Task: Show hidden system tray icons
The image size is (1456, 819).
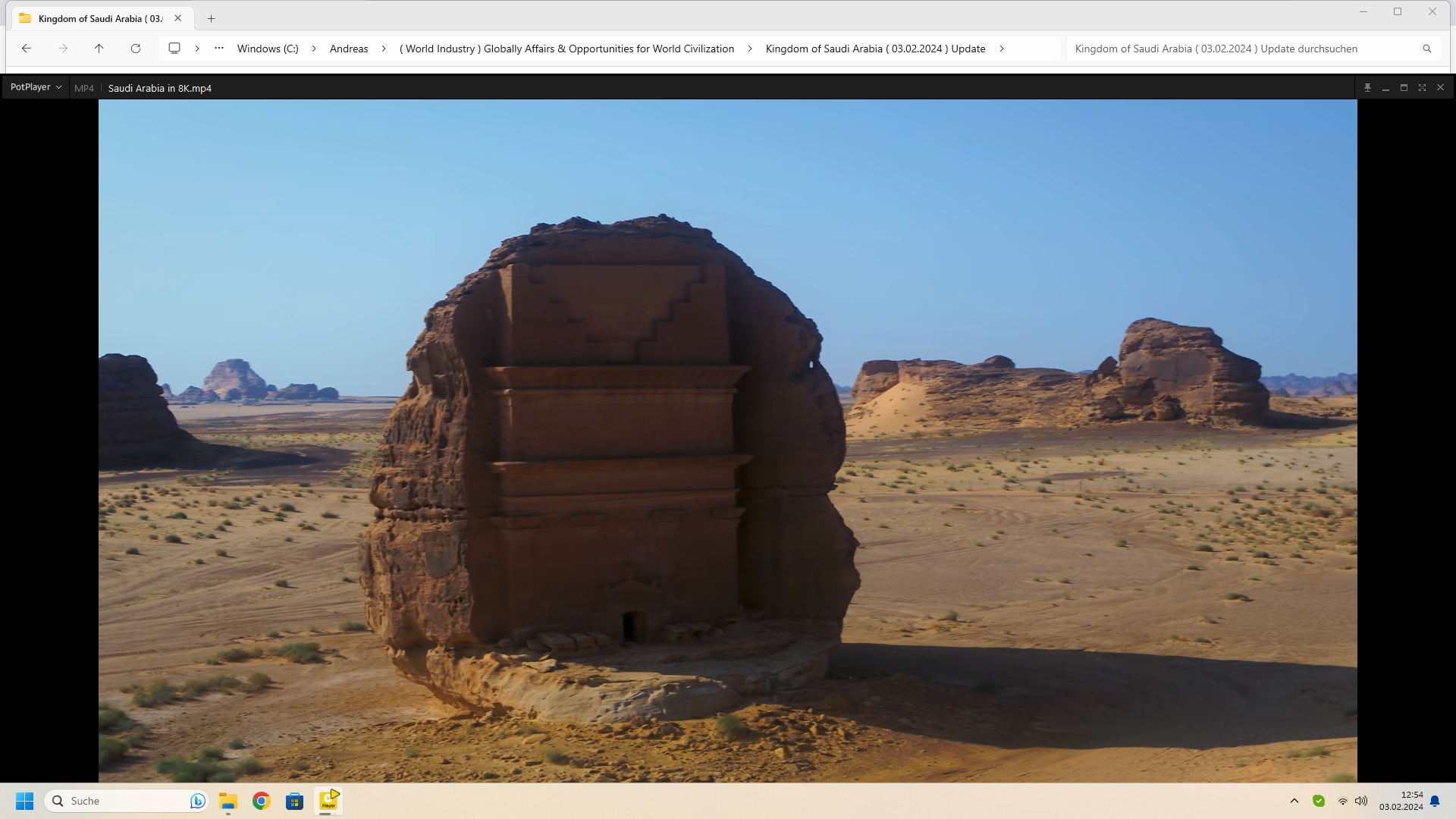Action: point(1294,801)
